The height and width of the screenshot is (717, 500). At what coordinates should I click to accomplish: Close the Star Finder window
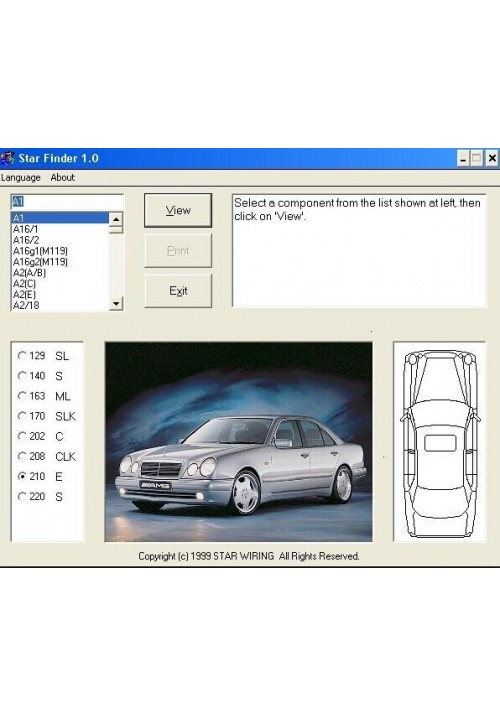492,159
